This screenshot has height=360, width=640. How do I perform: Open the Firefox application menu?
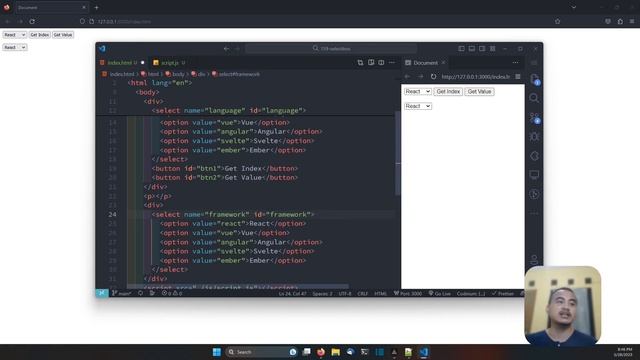point(632,21)
